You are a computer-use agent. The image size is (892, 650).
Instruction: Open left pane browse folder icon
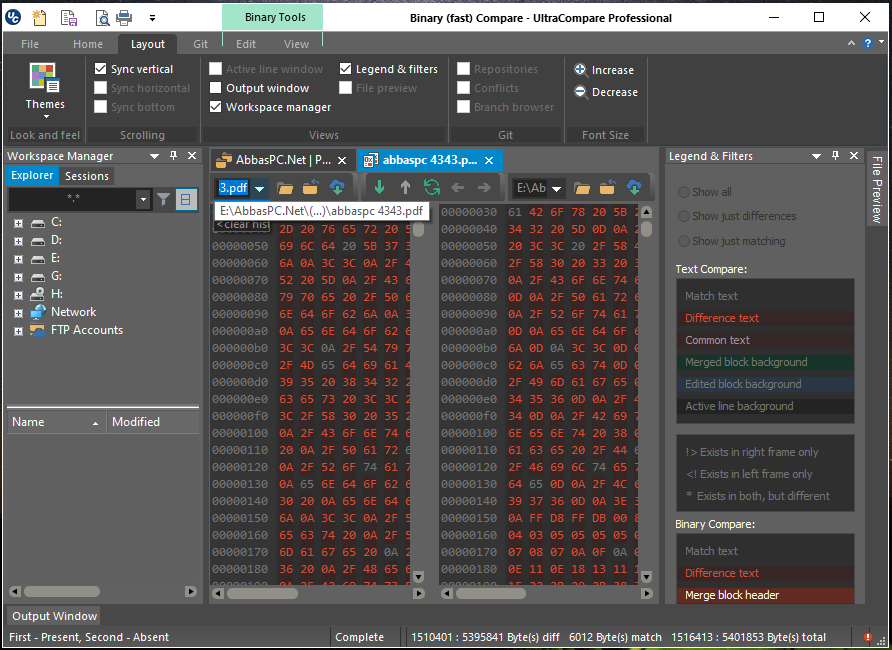(284, 188)
